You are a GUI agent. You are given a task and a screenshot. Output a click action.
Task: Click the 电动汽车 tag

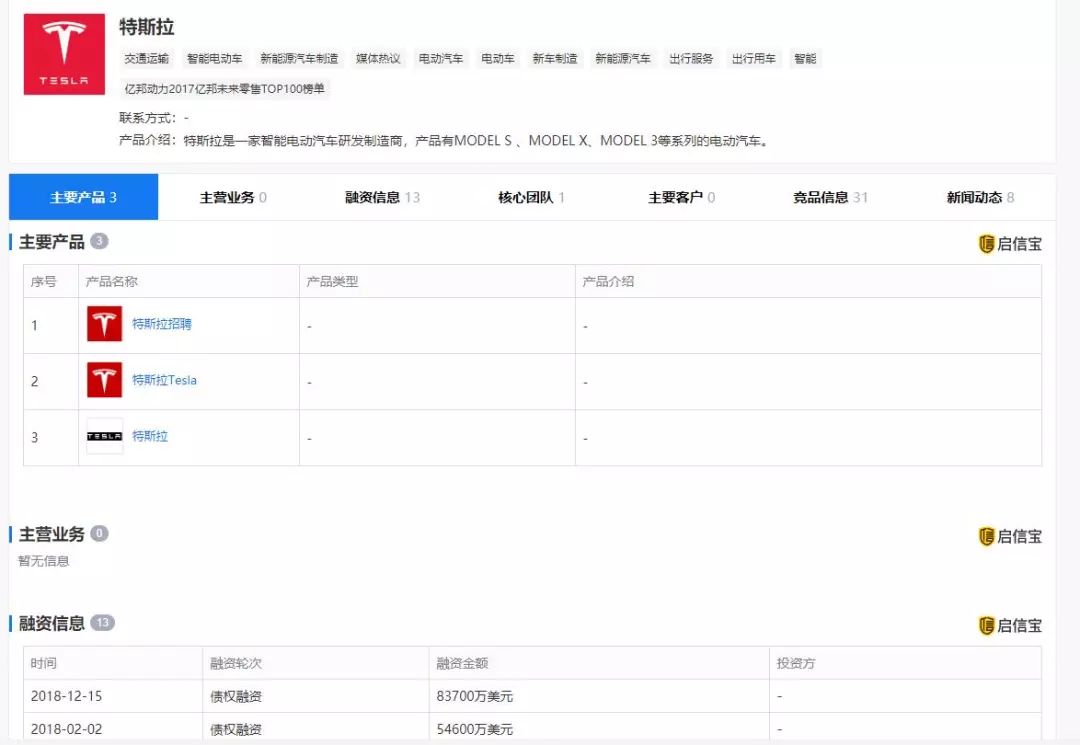point(441,59)
